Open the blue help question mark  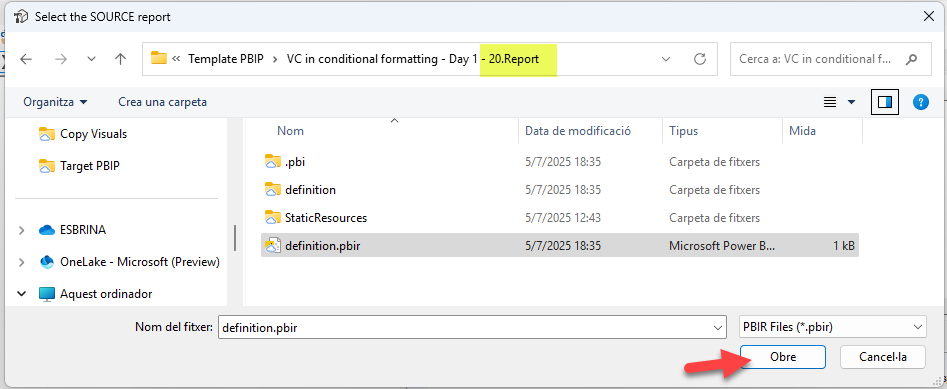click(x=920, y=102)
